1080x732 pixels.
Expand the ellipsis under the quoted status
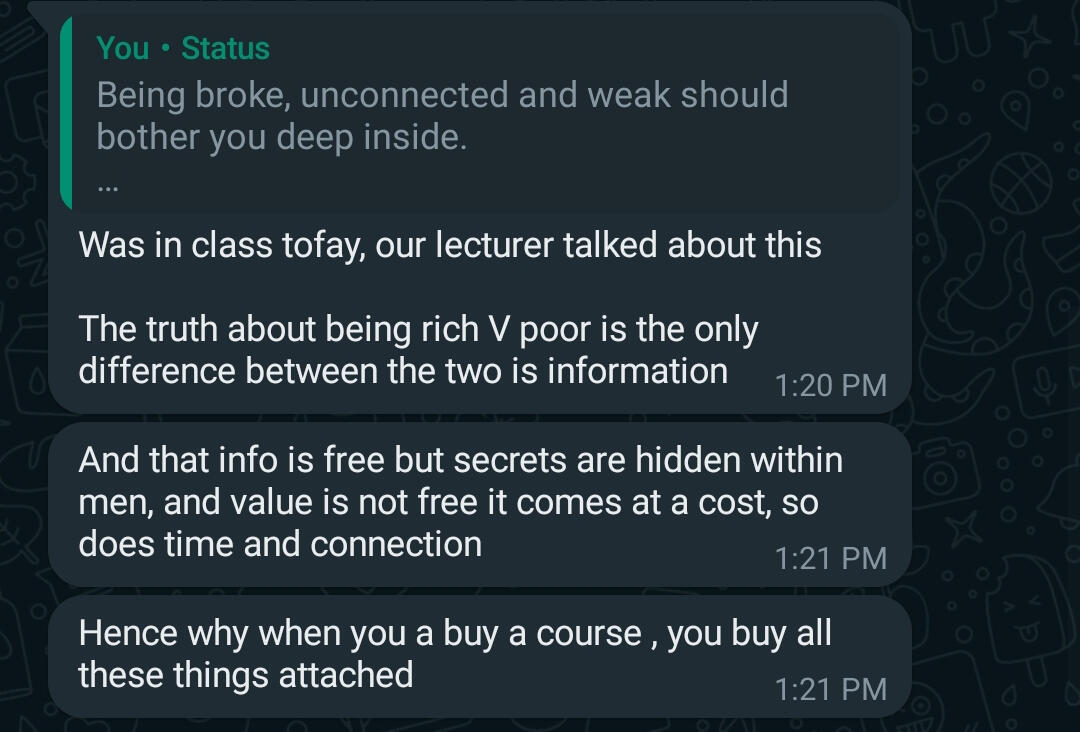[x=107, y=182]
